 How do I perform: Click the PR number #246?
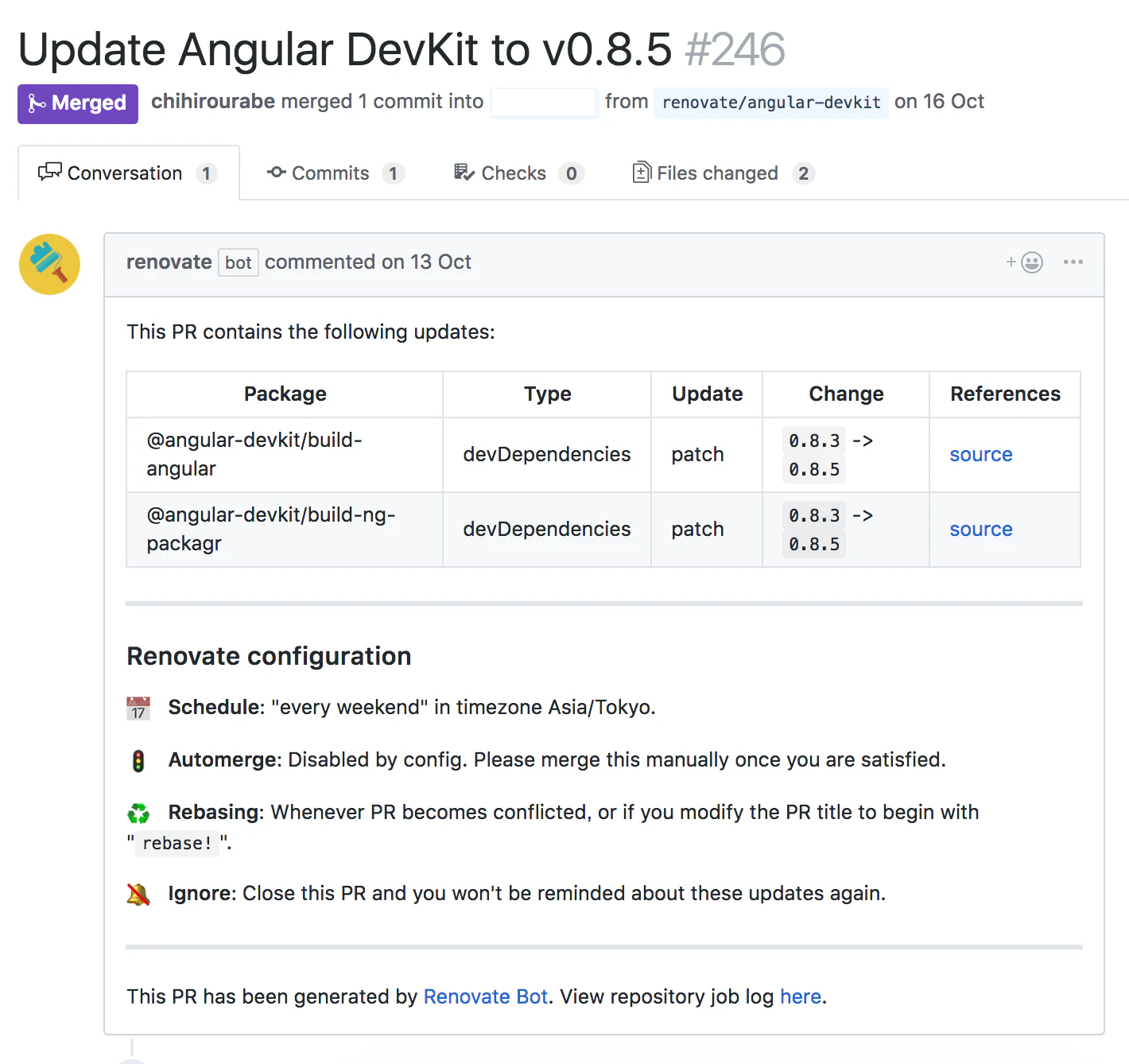click(735, 49)
